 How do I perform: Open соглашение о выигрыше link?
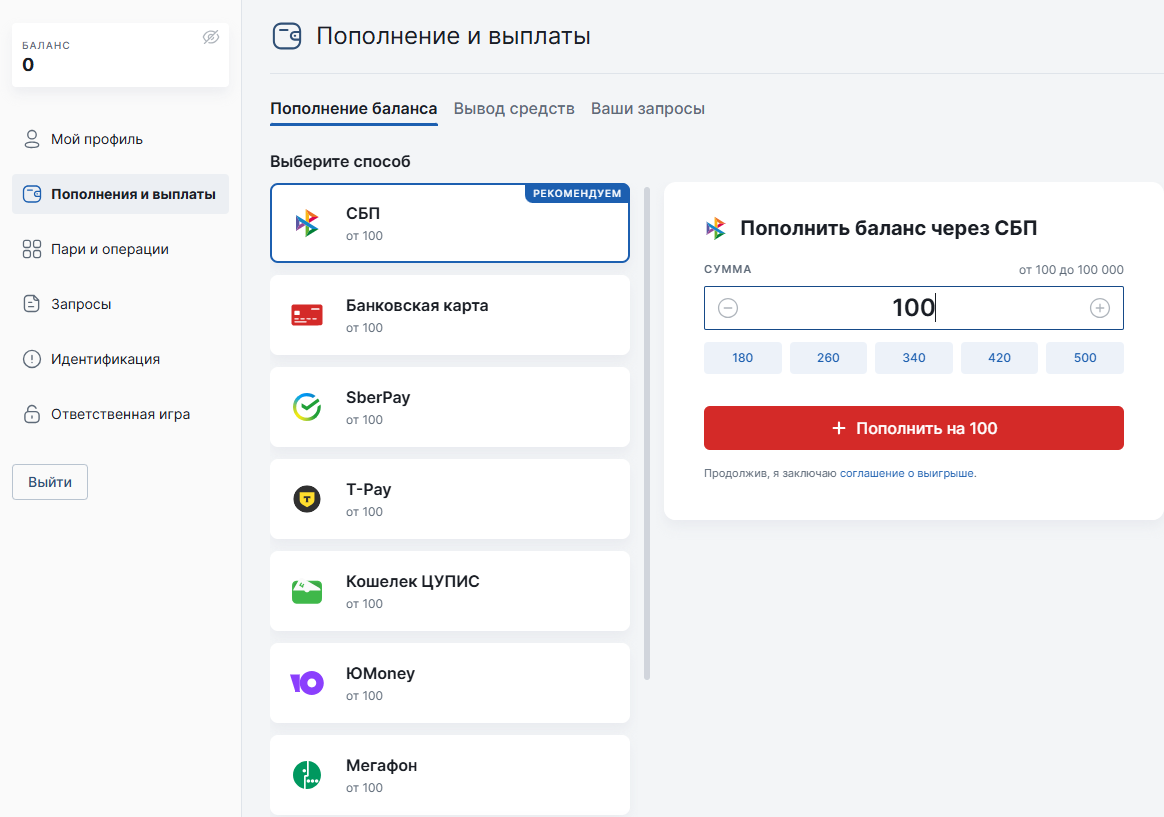[x=907, y=473]
